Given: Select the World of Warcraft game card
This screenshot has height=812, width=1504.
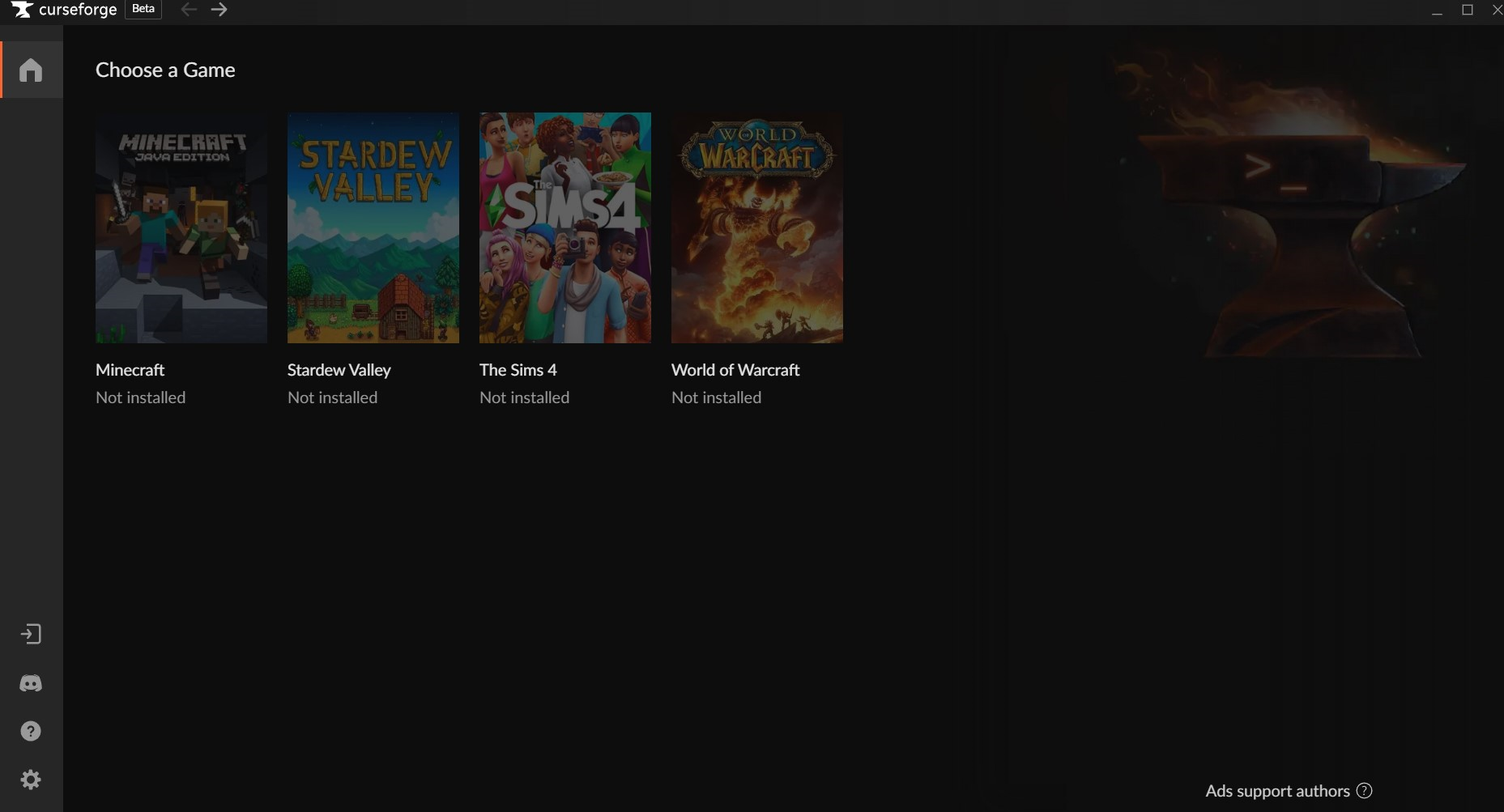Looking at the screenshot, I should [x=756, y=227].
